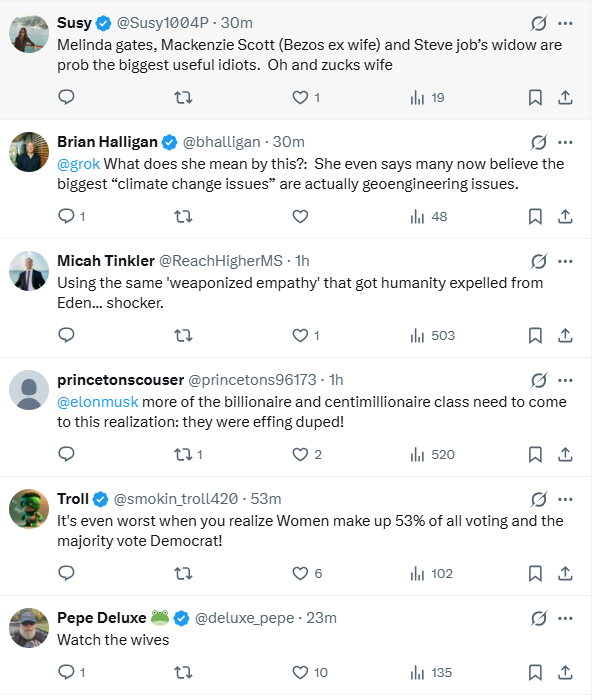Reply to Pepe Deluxe's tweet
This screenshot has height=700, width=601.
67,672
